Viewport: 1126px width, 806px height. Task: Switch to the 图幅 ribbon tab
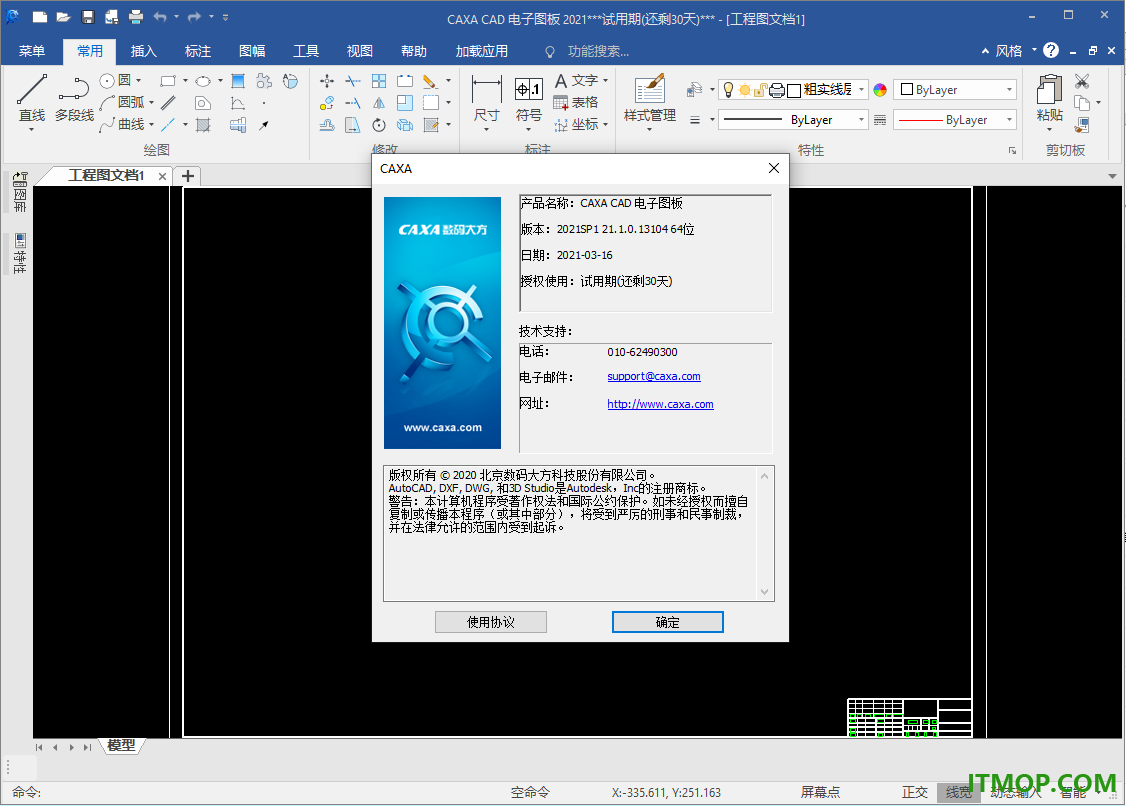coord(252,51)
